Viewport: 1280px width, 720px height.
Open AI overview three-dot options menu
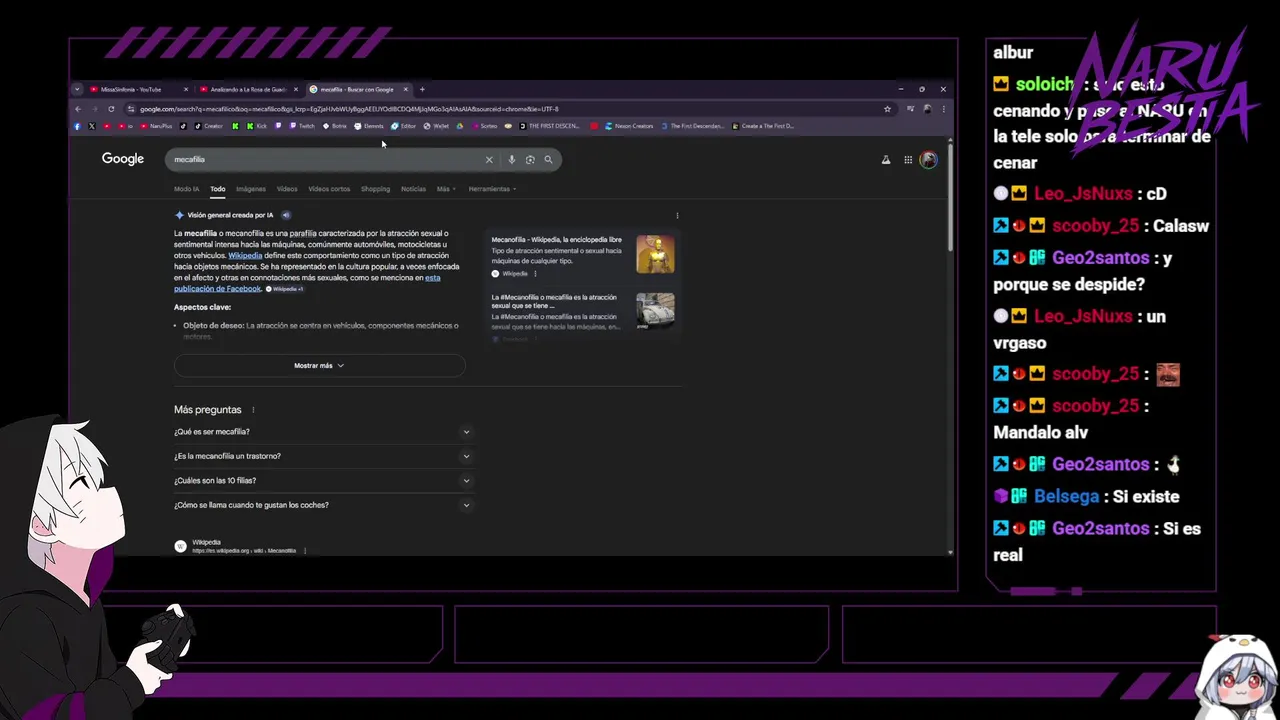(677, 215)
